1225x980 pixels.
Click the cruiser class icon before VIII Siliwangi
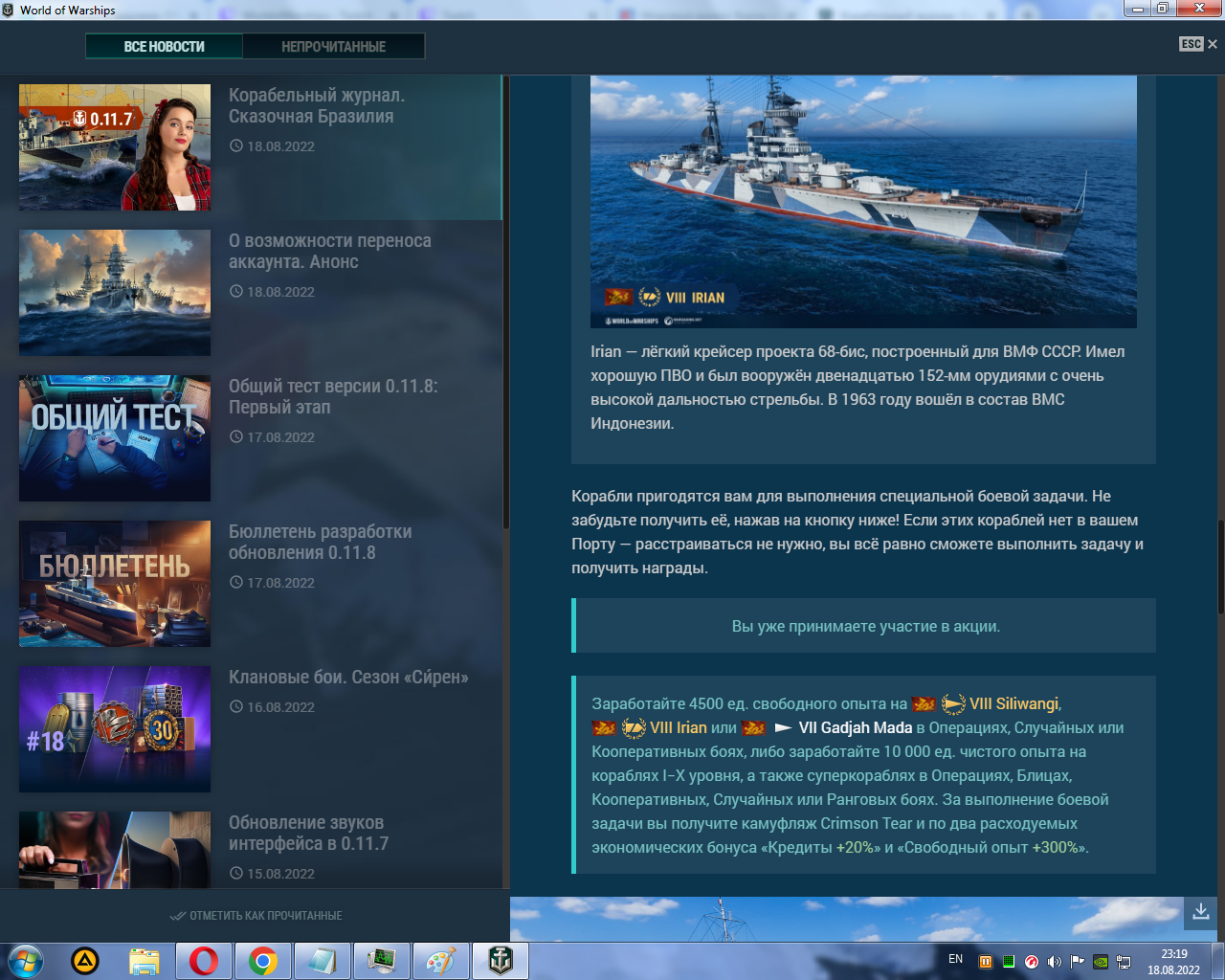(x=953, y=704)
